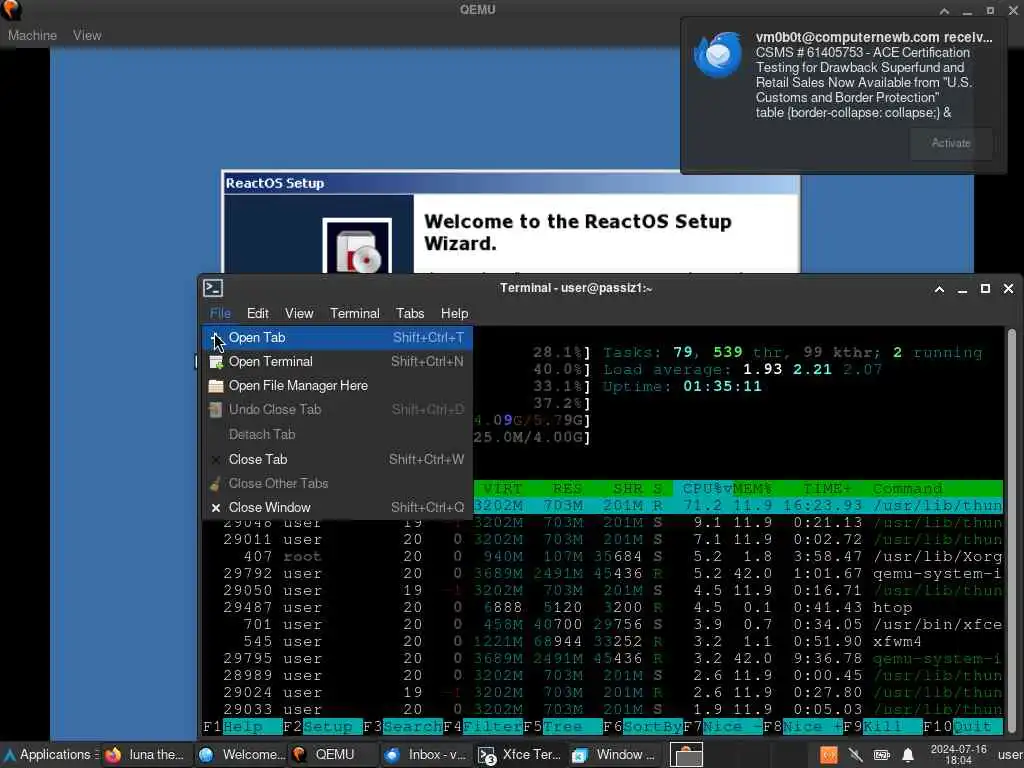Switch to 'Window ...' taskbar item
The width and height of the screenshot is (1024, 768).
[614, 755]
